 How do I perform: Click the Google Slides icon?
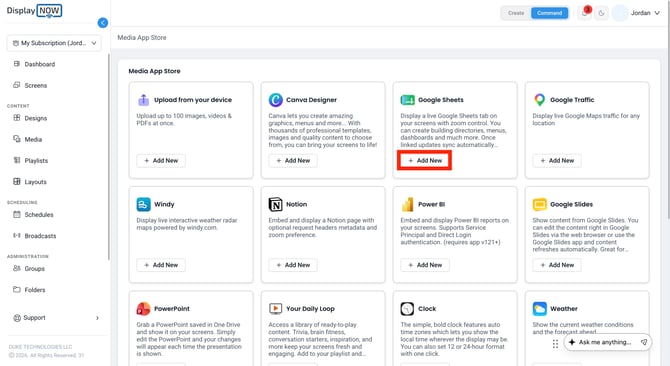click(540, 205)
